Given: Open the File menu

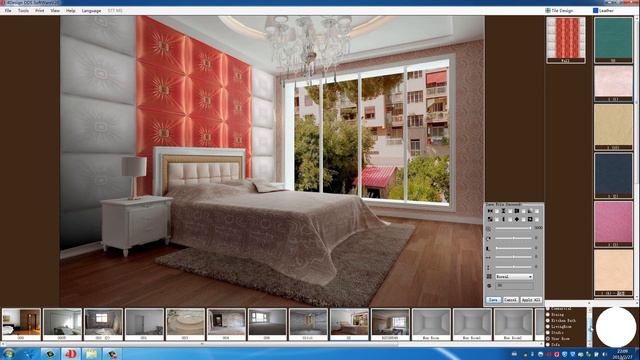Looking at the screenshot, I should 8,11.
